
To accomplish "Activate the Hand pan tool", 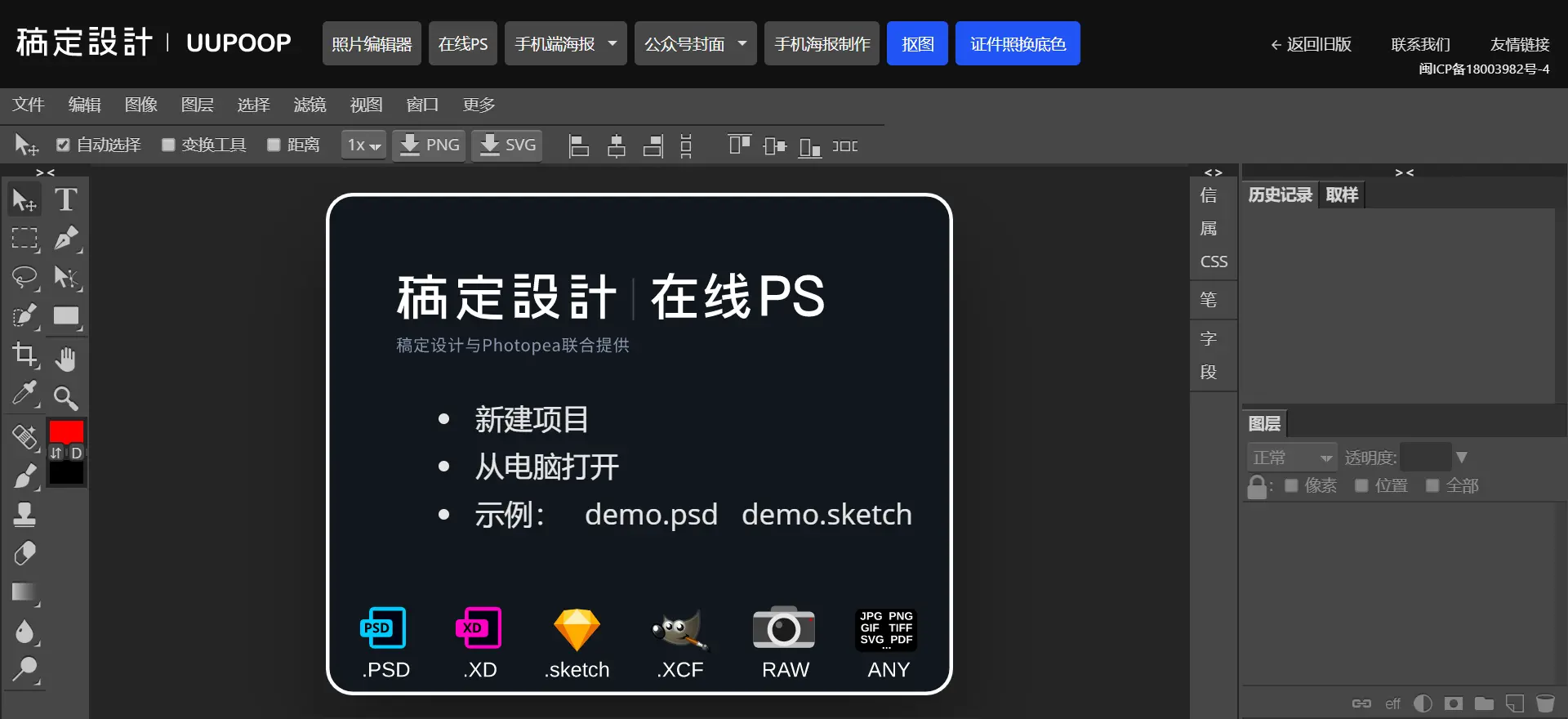I will [x=66, y=358].
